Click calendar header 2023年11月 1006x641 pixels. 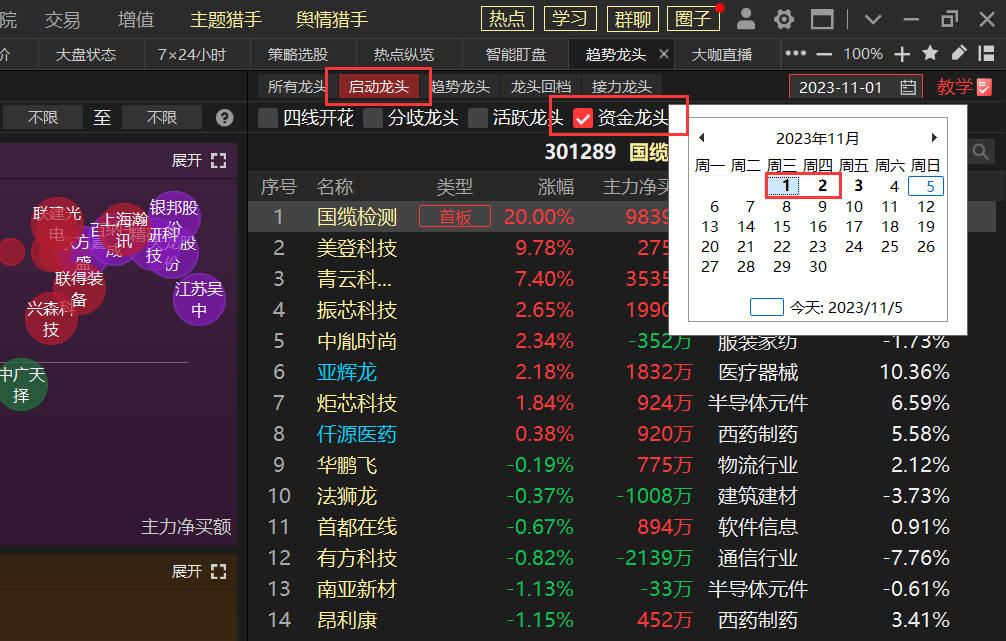pyautogui.click(x=817, y=138)
